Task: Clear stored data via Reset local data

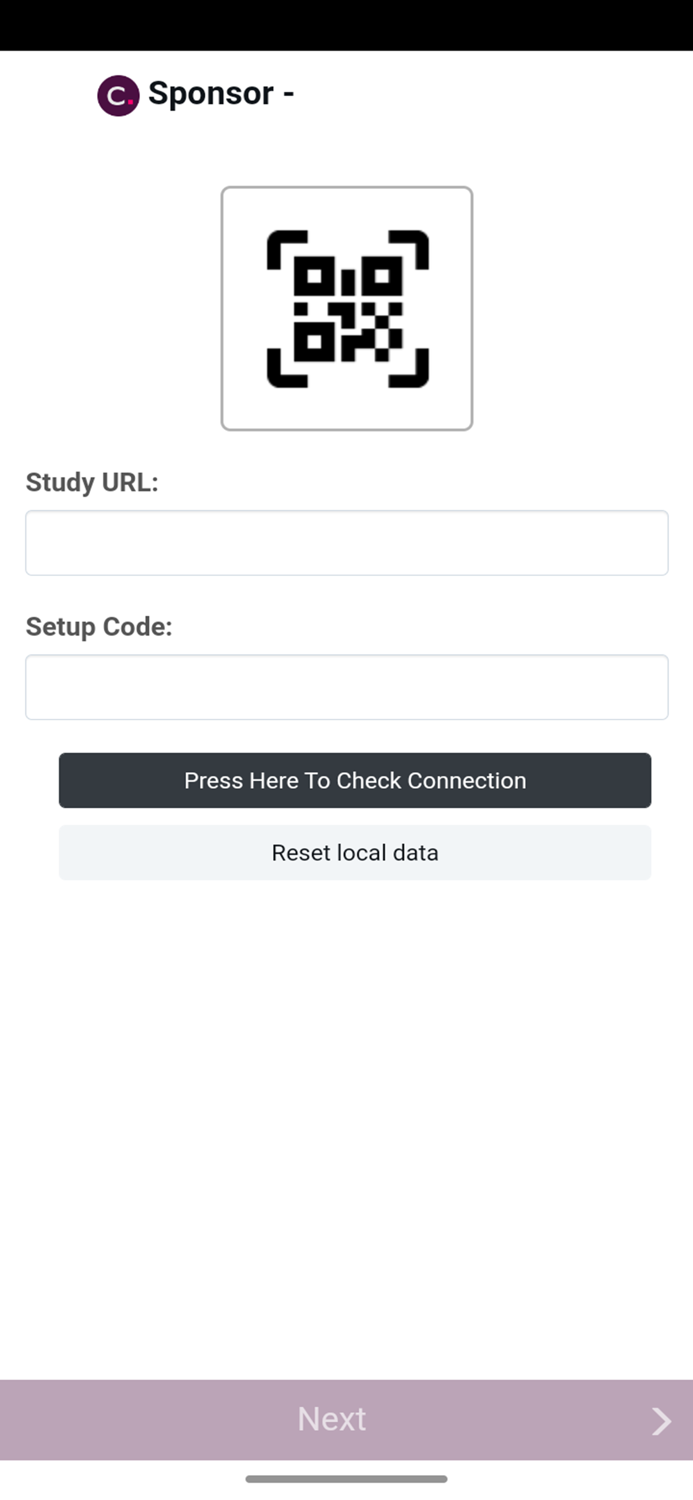Action: coord(355,853)
